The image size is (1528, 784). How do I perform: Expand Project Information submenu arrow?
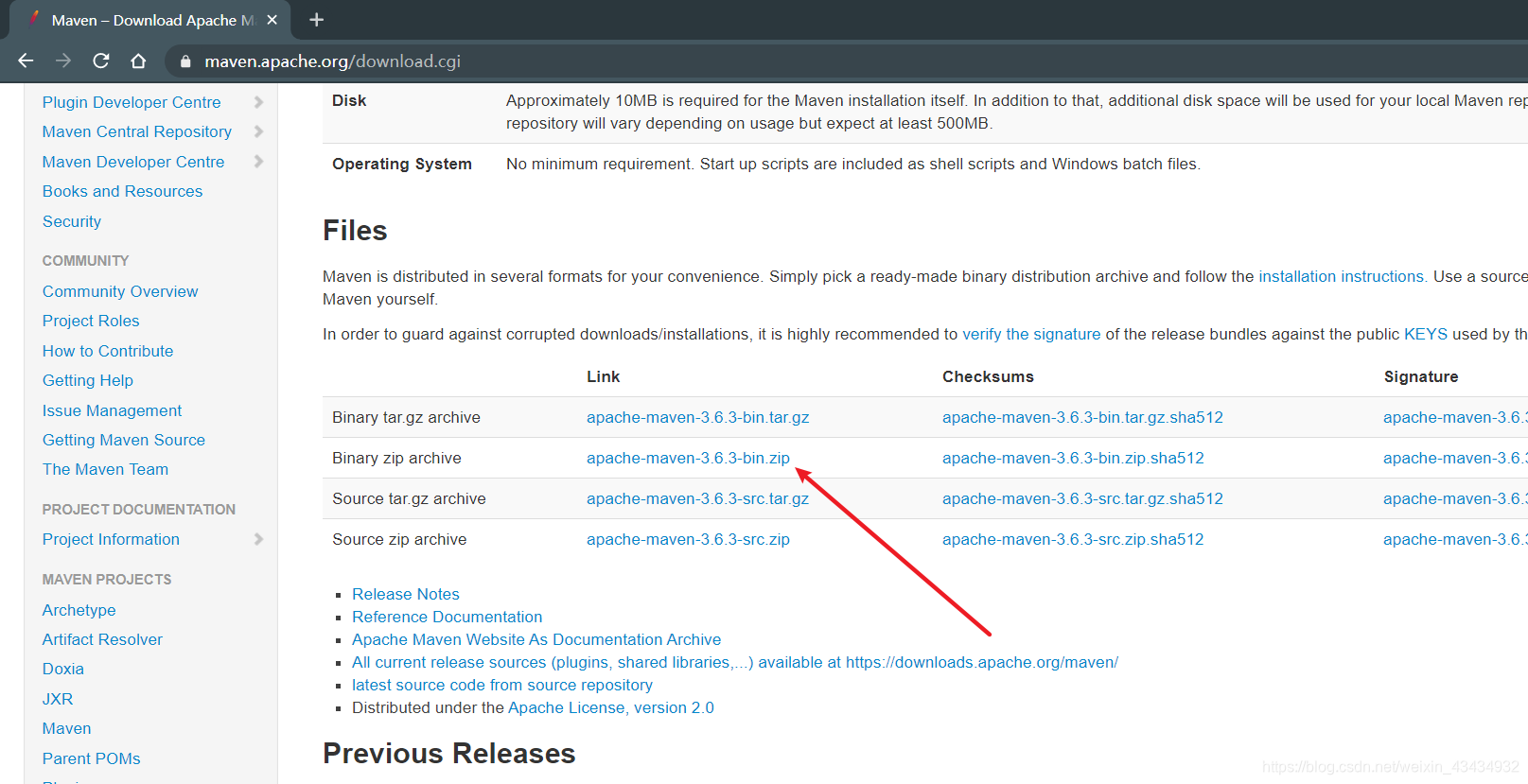point(258,539)
